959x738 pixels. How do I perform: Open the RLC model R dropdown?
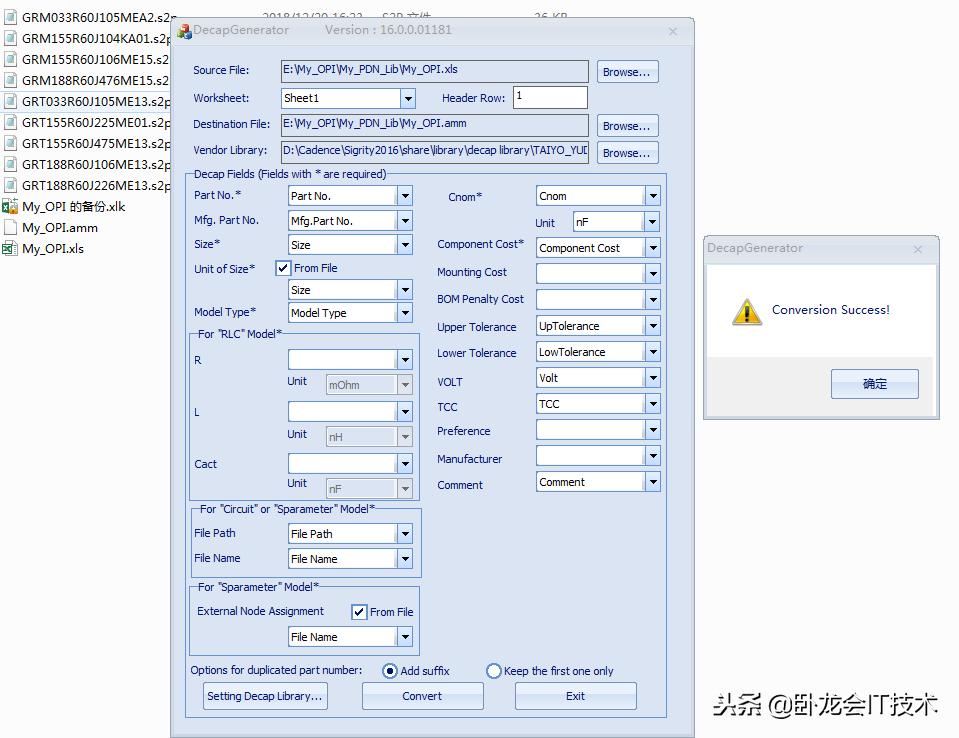coord(405,360)
